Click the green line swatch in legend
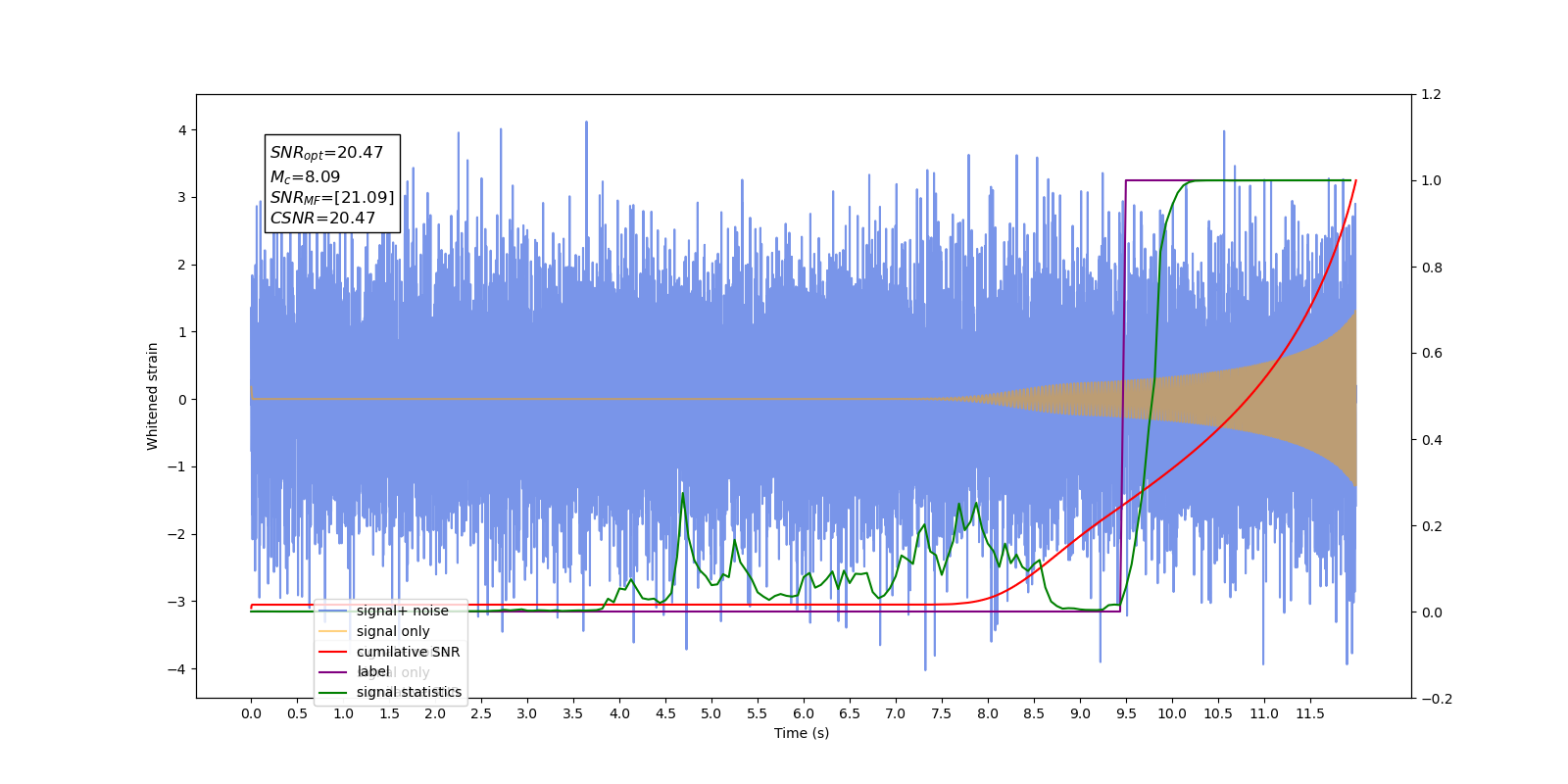This screenshot has width=1568, height=784. pyautogui.click(x=333, y=692)
